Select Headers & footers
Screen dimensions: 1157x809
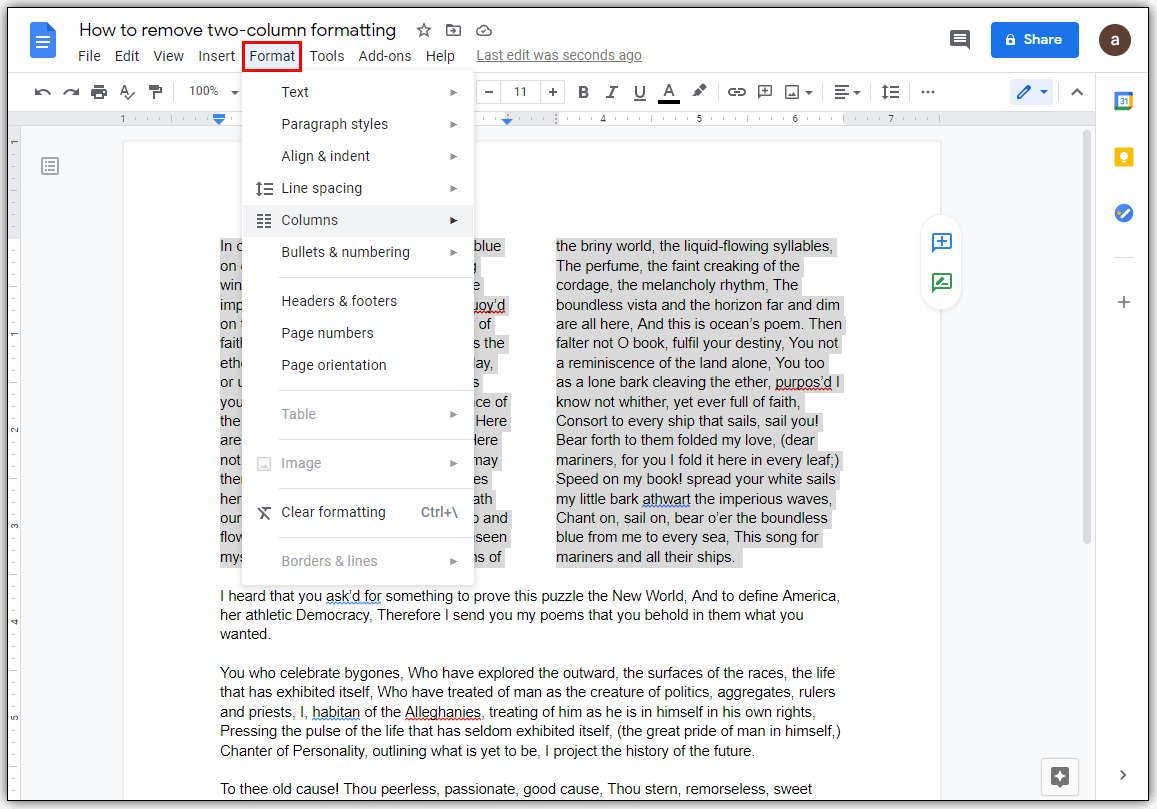pyautogui.click(x=358, y=301)
